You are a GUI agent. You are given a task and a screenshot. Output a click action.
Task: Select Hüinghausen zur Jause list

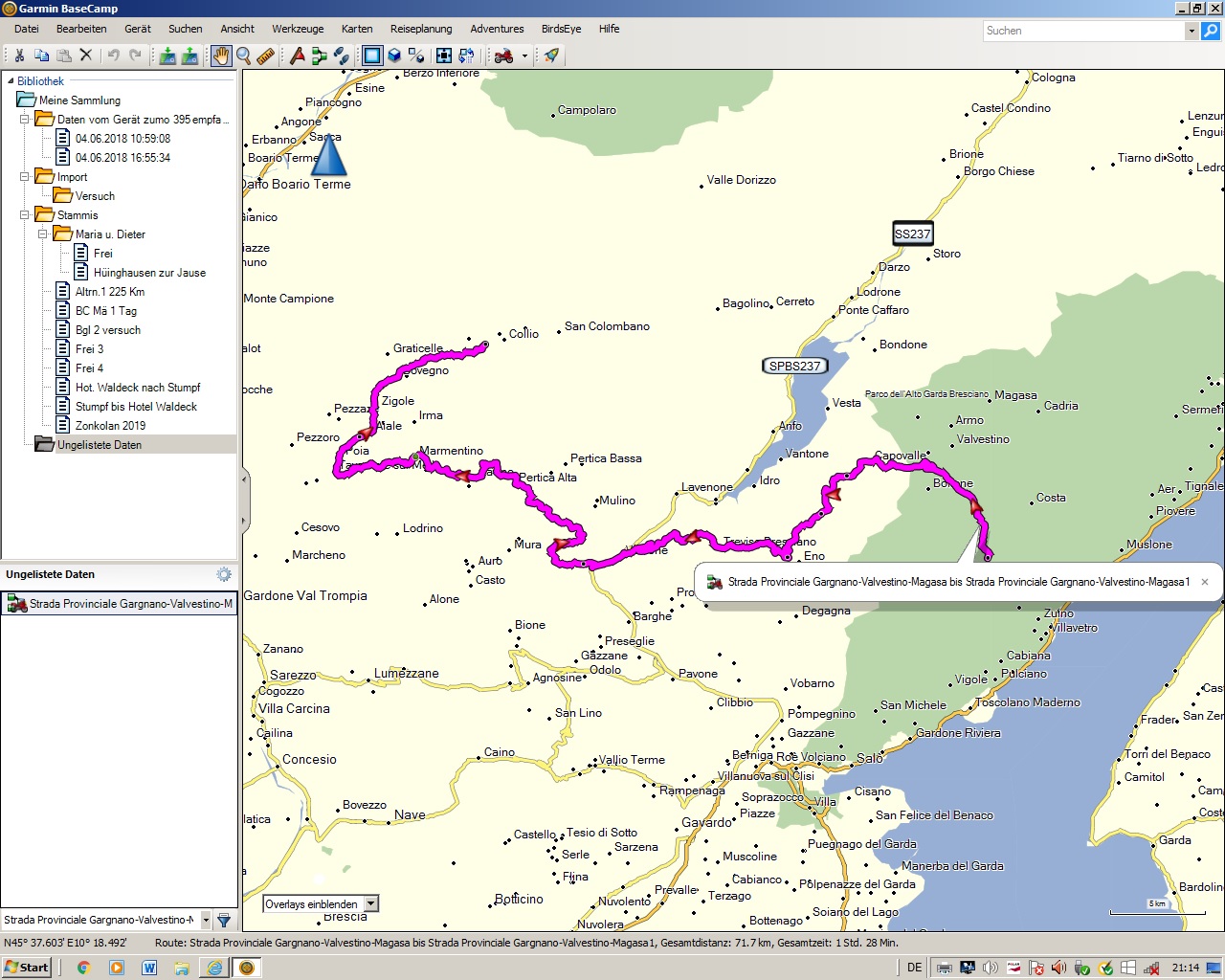point(149,273)
